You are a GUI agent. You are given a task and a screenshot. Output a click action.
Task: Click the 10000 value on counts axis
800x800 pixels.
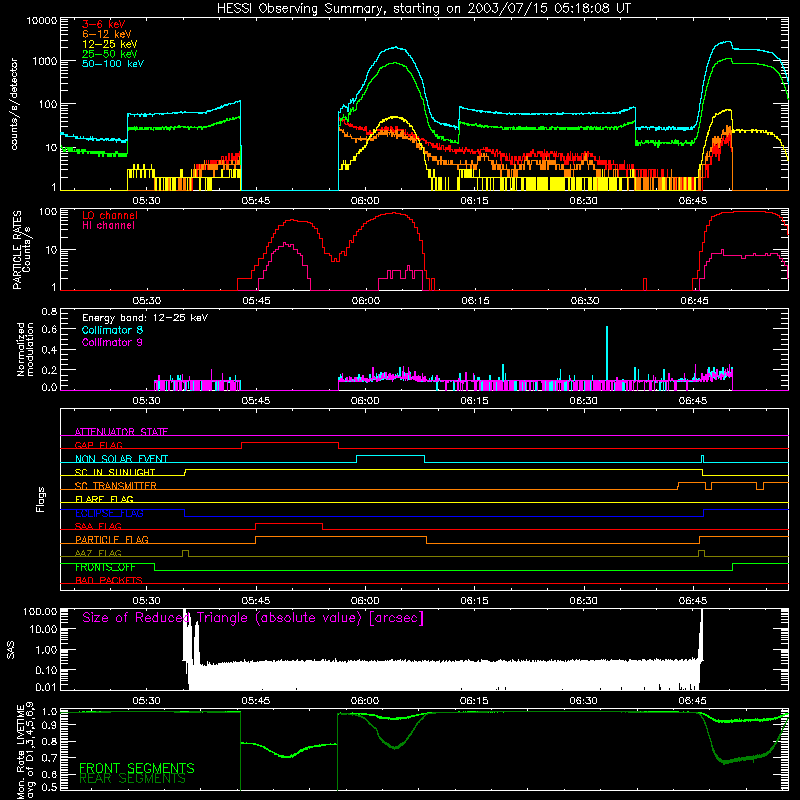[42, 21]
